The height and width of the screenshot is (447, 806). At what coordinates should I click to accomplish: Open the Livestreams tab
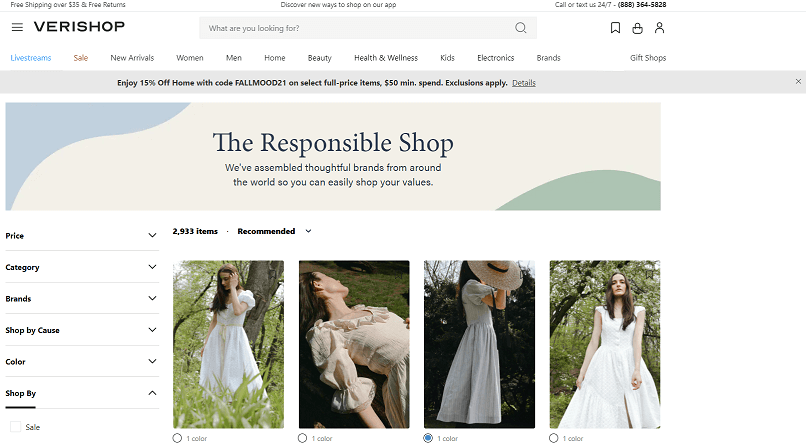[31, 58]
